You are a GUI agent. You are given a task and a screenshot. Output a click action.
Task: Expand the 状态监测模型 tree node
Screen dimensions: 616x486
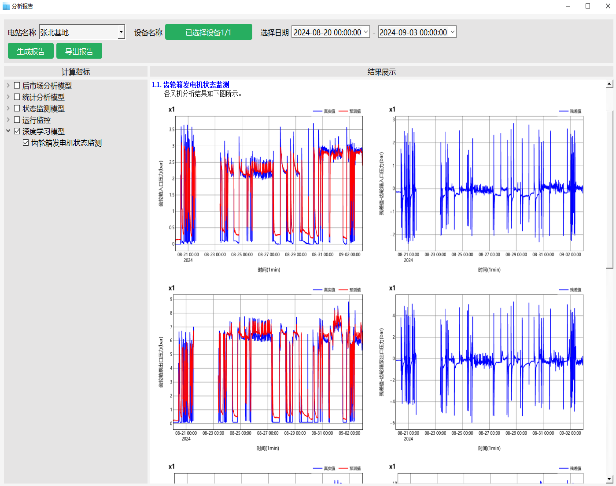coord(8,109)
